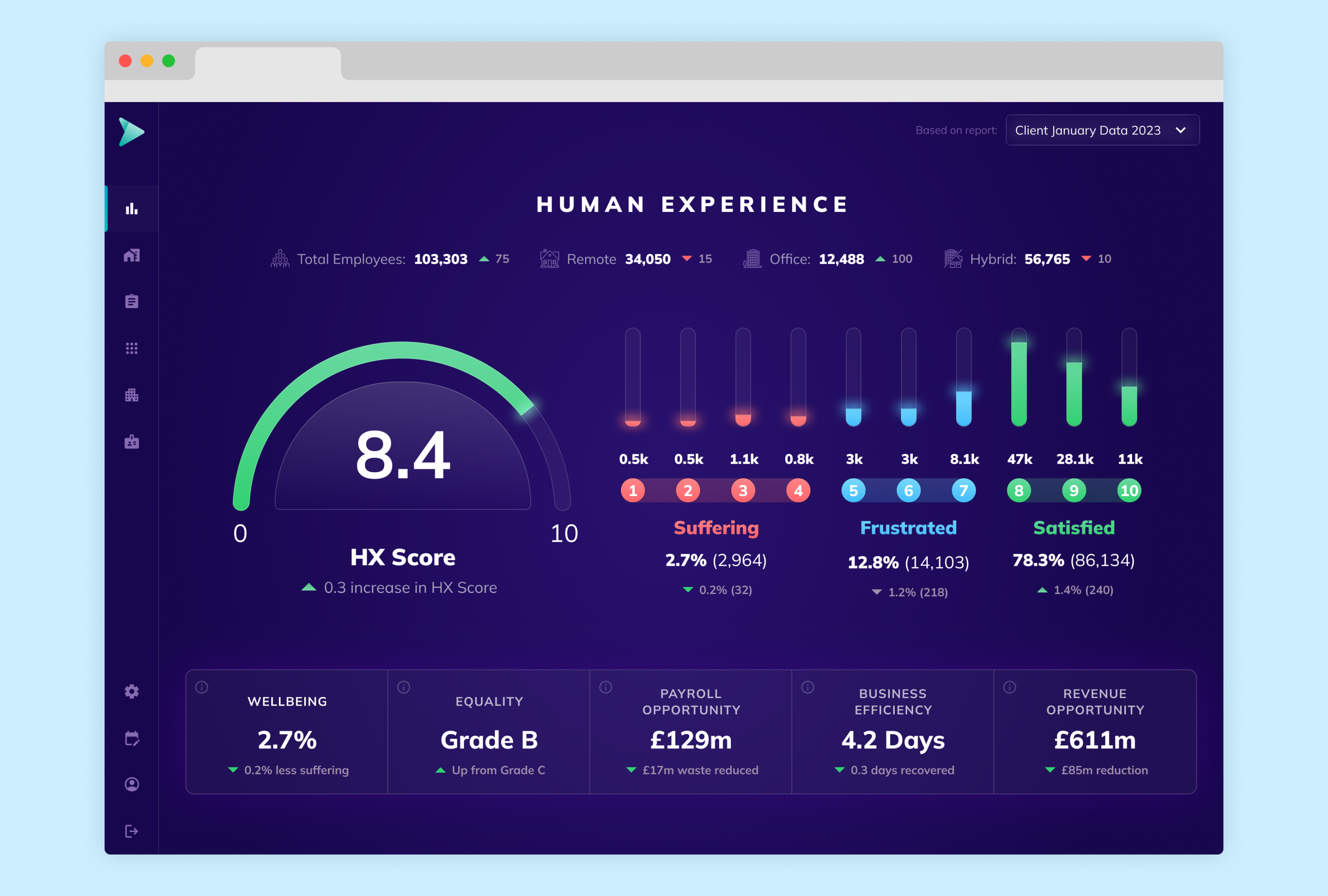Click the Satisfied category label
The width and height of the screenshot is (1328, 896).
point(1074,528)
